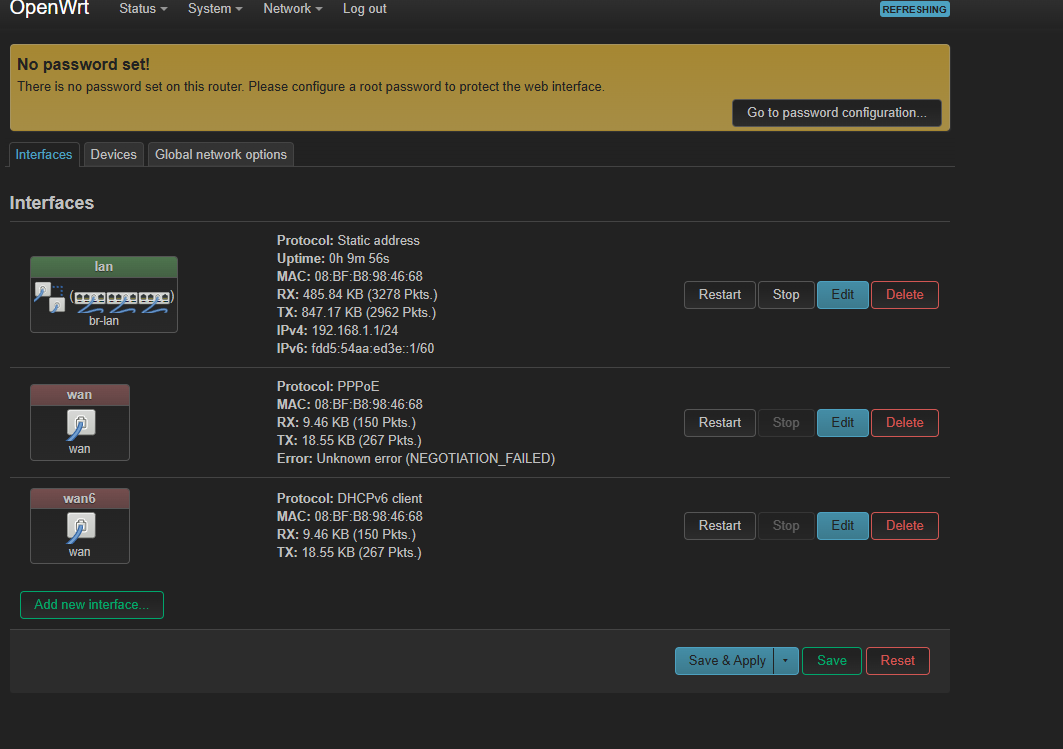The width and height of the screenshot is (1063, 749).
Task: Expand the Save & Apply options arrow
Action: [x=786, y=661]
